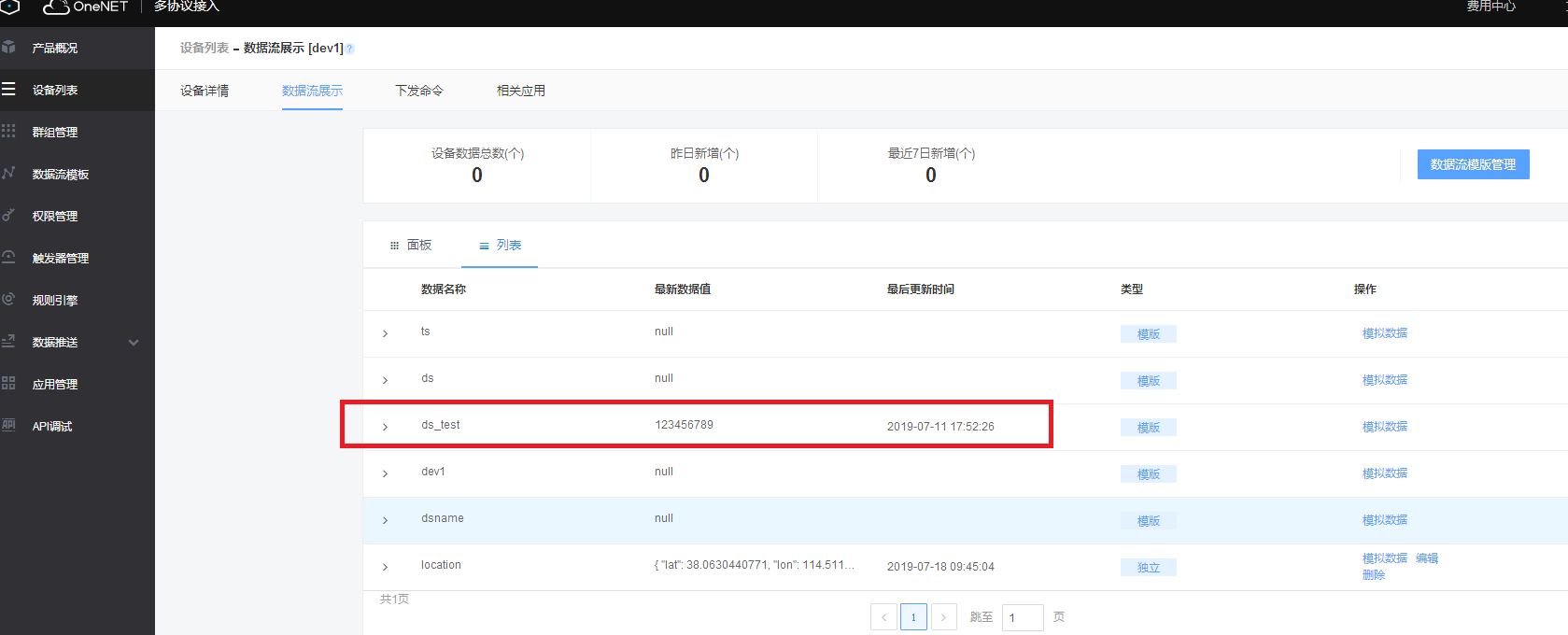Click the 应用管理 squares icon

click(x=8, y=383)
